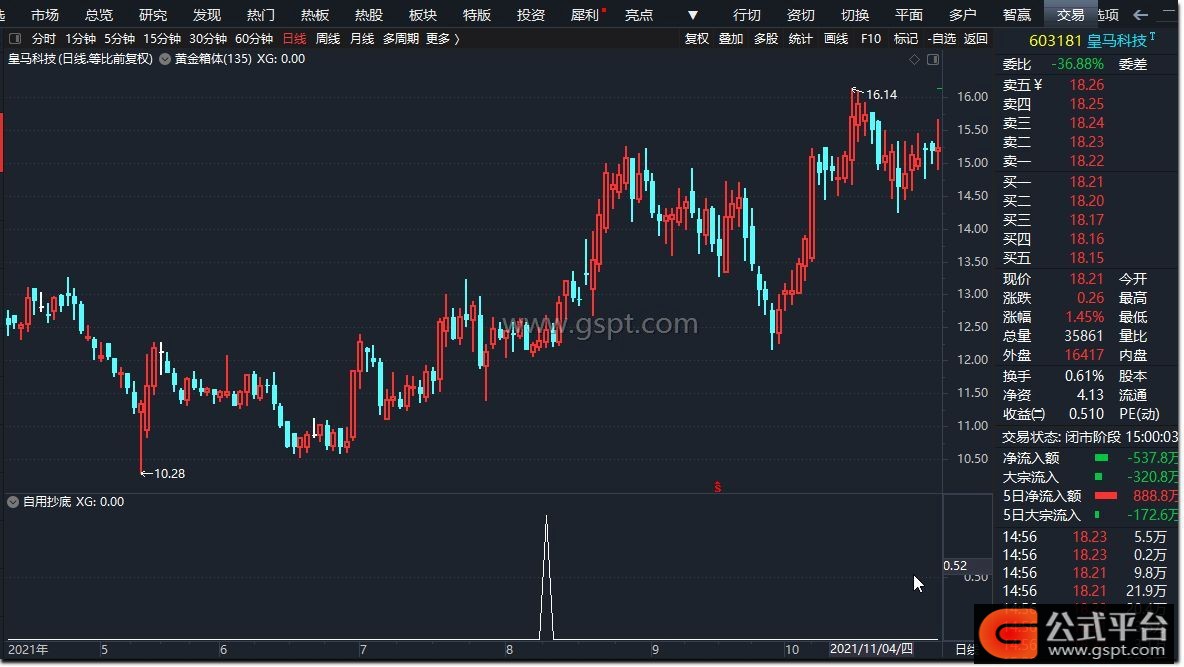Expand the 更多 period options

tap(442, 39)
